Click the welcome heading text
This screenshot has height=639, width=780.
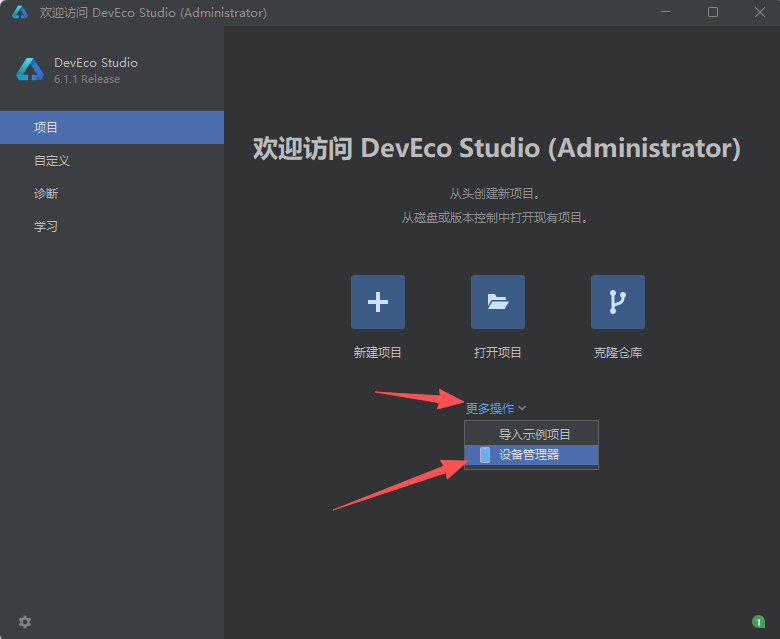(x=497, y=148)
